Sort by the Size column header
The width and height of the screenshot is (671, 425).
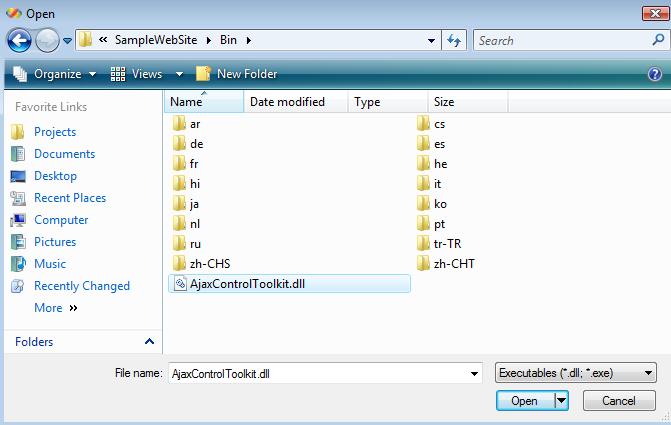point(468,102)
